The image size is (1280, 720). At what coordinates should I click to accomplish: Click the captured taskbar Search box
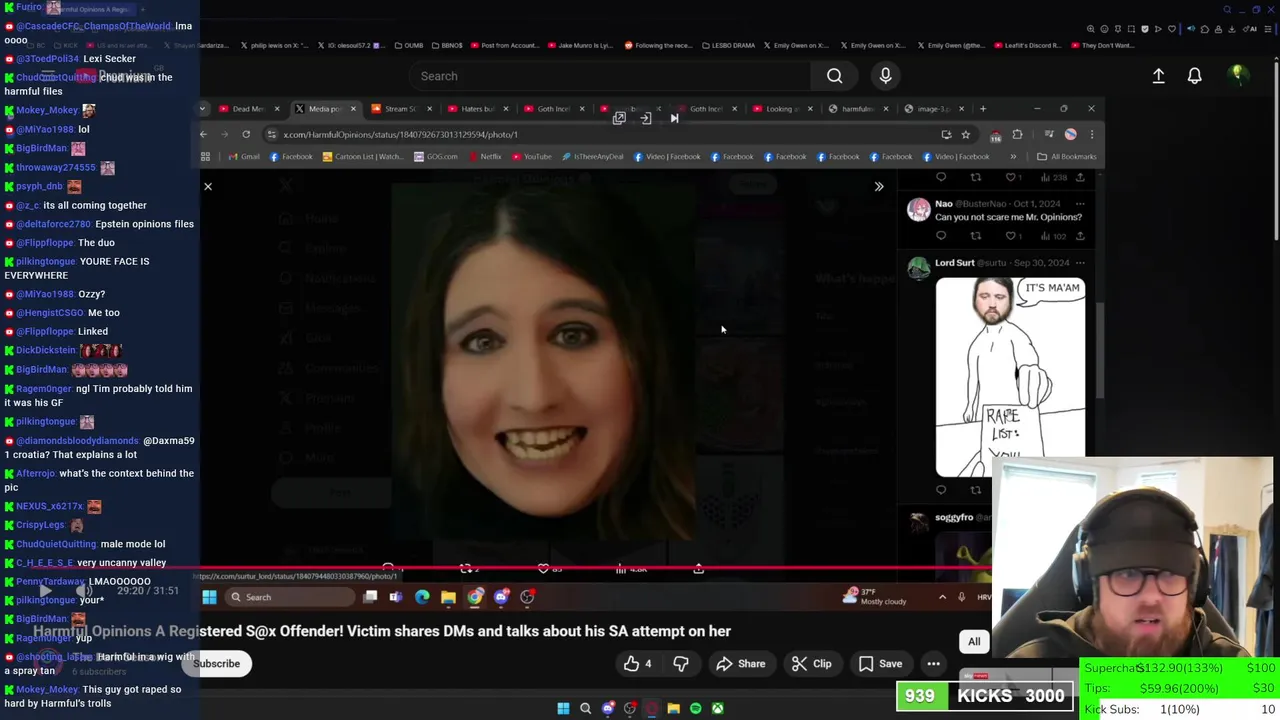pos(289,597)
